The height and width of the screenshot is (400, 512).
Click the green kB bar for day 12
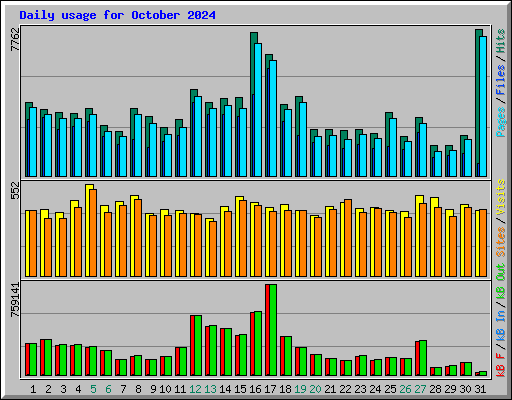tap(198, 346)
